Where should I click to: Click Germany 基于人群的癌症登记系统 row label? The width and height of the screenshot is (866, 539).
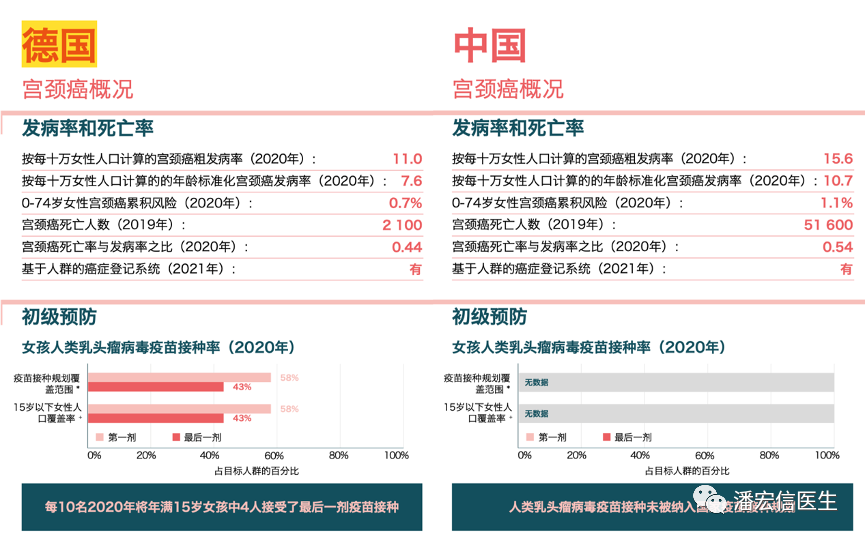tap(129, 269)
